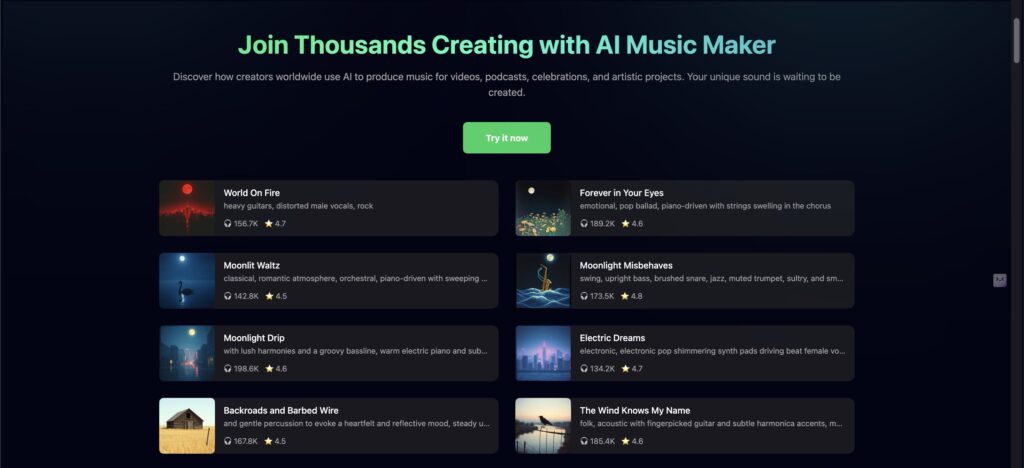Click the Try it now button
This screenshot has width=1024, height=468.
pyautogui.click(x=506, y=138)
